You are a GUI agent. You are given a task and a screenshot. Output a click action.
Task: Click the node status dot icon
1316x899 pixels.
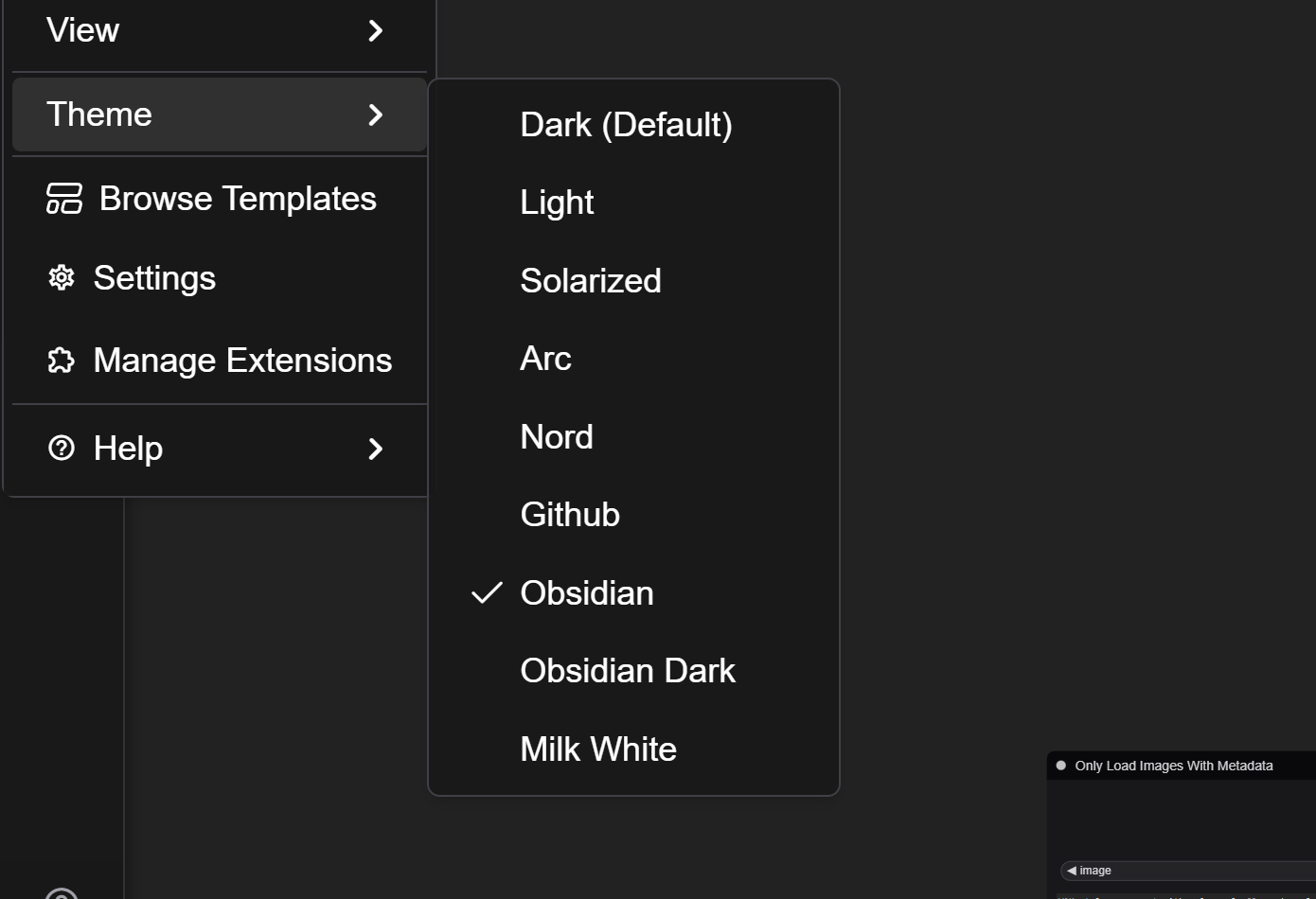click(x=1061, y=766)
